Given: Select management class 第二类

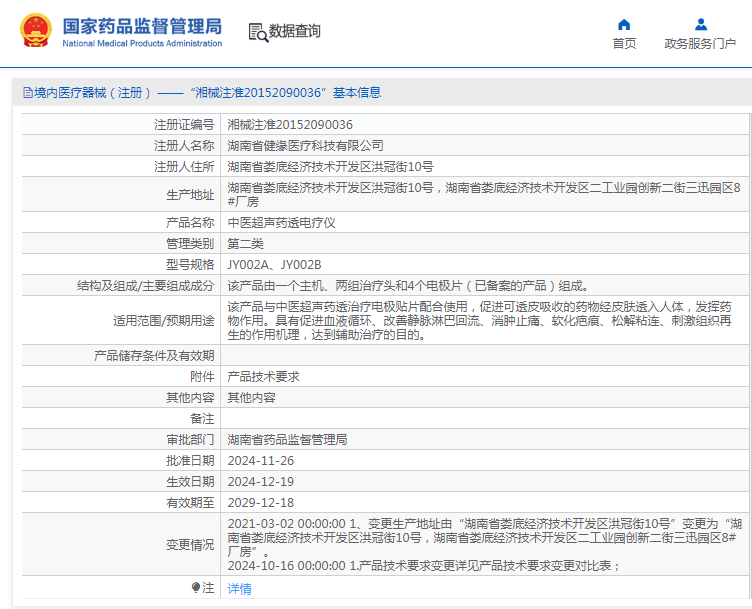Looking at the screenshot, I should (245, 244).
